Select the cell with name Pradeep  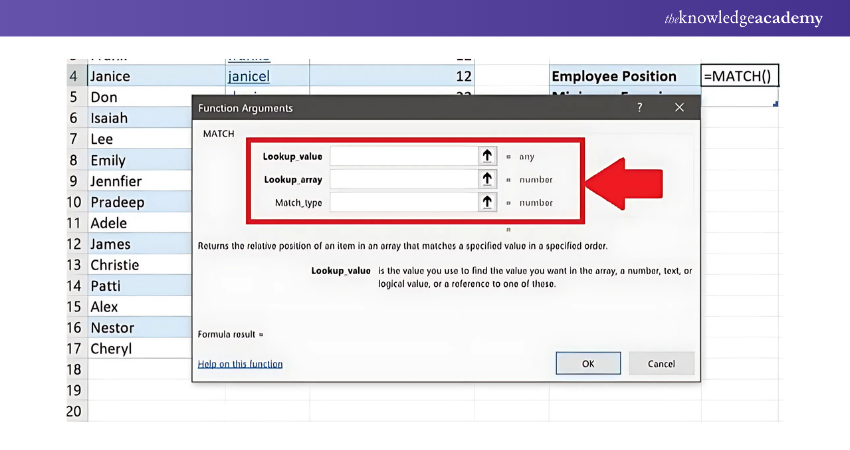click(x=140, y=202)
